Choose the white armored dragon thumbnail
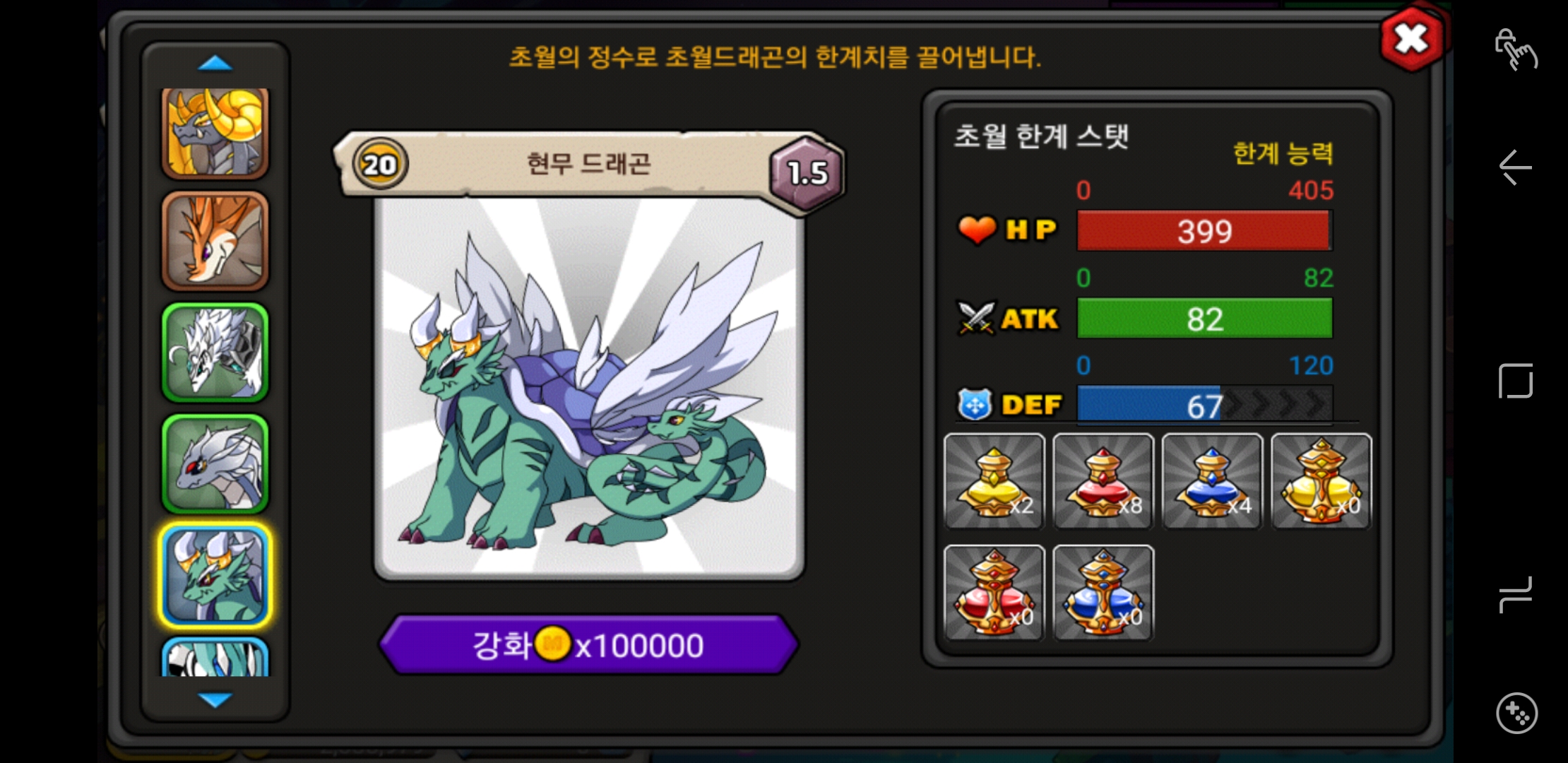Viewport: 1568px width, 763px height. point(215,353)
